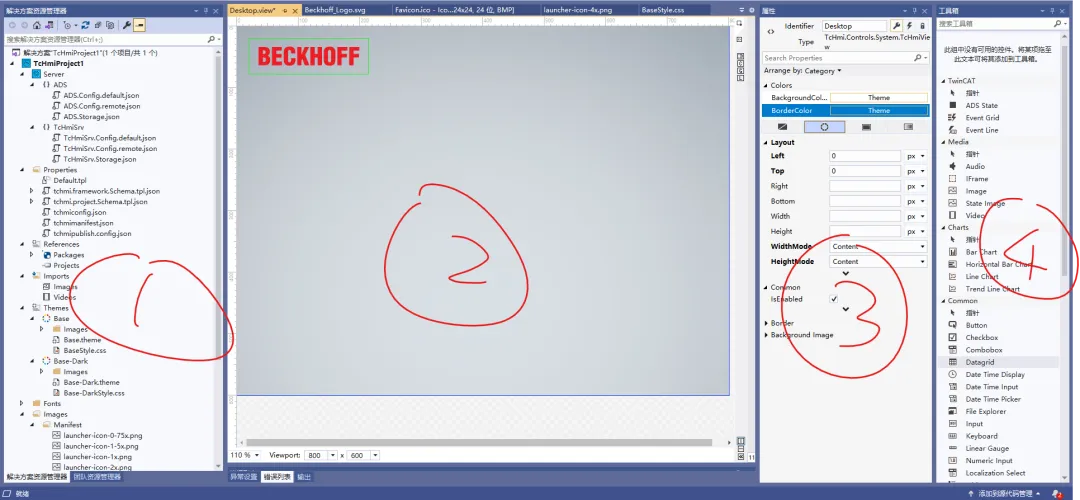Select Event Line control in toolbox
1080x500 pixels.
click(x=982, y=130)
